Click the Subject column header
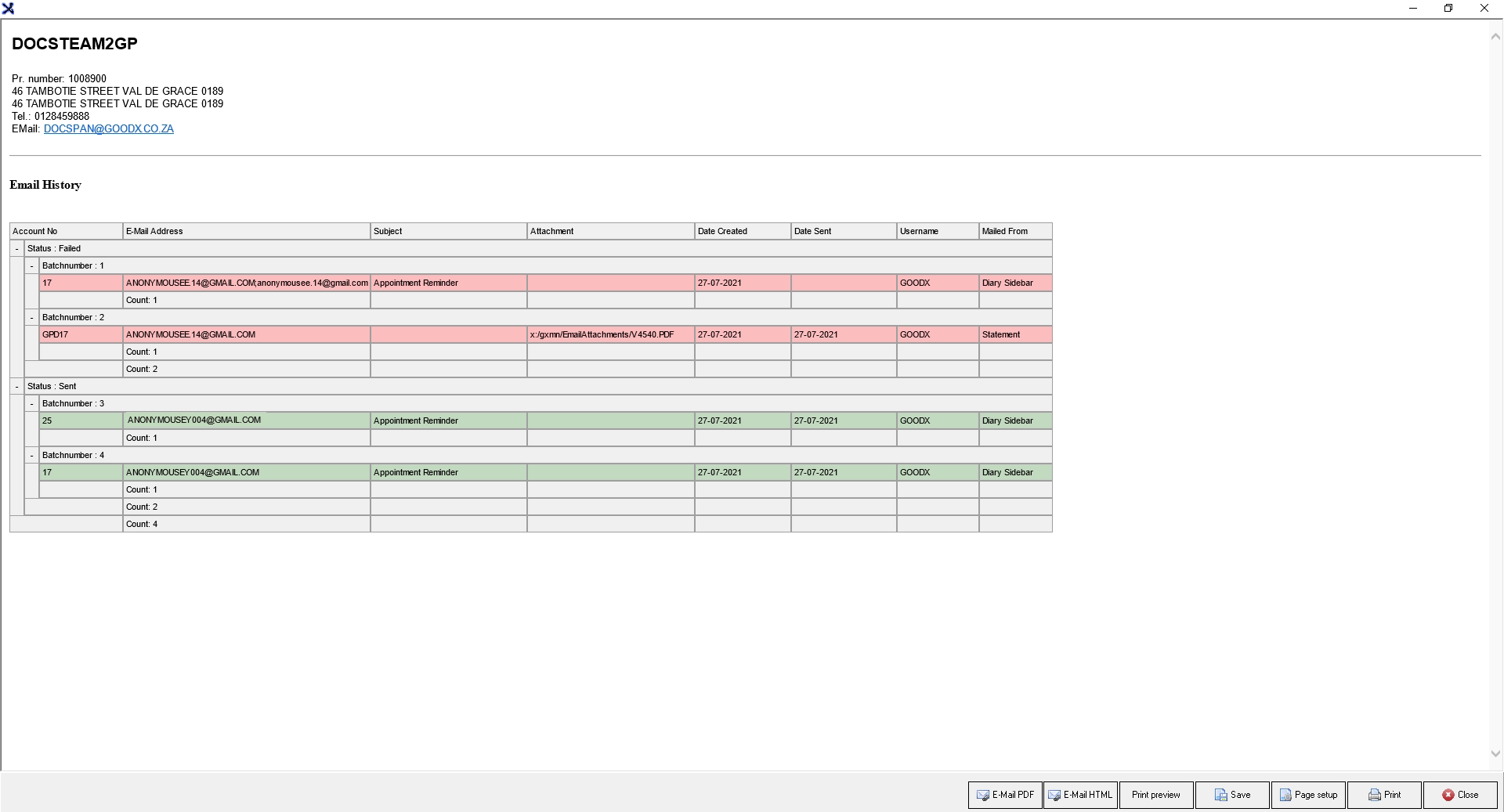The image size is (1504, 812). coord(448,231)
